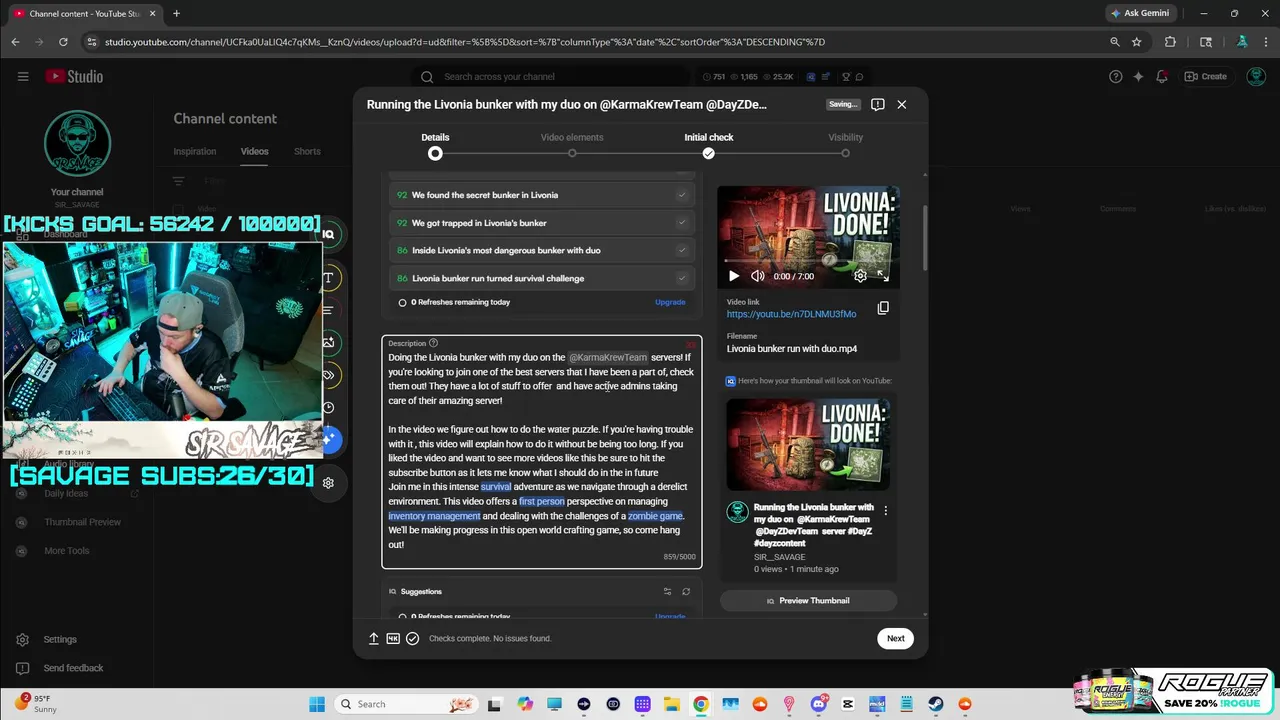Click the video progress bar
The height and width of the screenshot is (720, 1280).
pos(808,262)
